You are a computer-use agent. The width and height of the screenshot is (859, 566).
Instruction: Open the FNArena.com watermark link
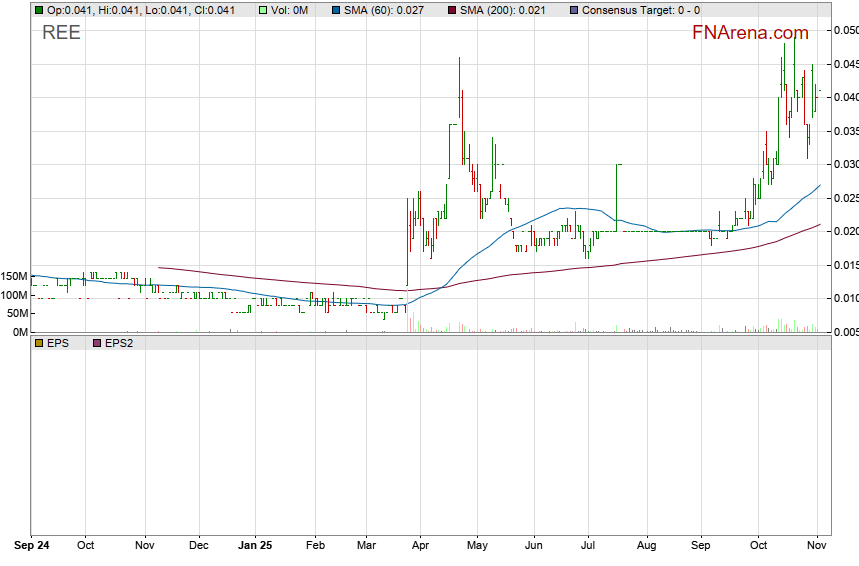pyautogui.click(x=749, y=32)
